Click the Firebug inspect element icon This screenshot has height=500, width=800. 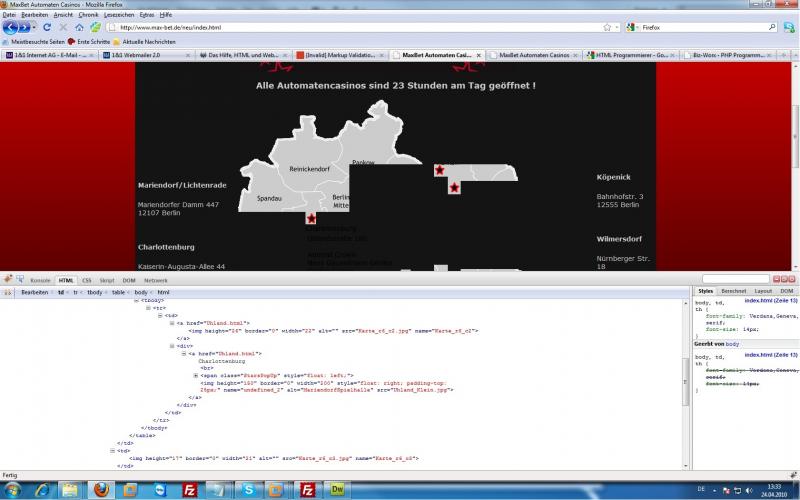19,281
